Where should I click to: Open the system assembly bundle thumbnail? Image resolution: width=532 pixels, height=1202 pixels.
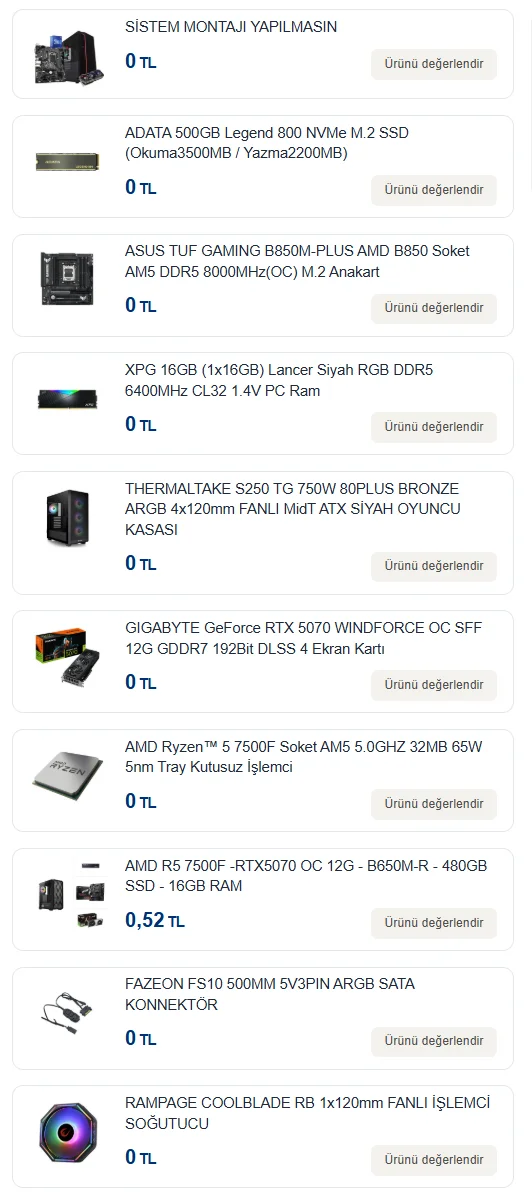pos(69,59)
